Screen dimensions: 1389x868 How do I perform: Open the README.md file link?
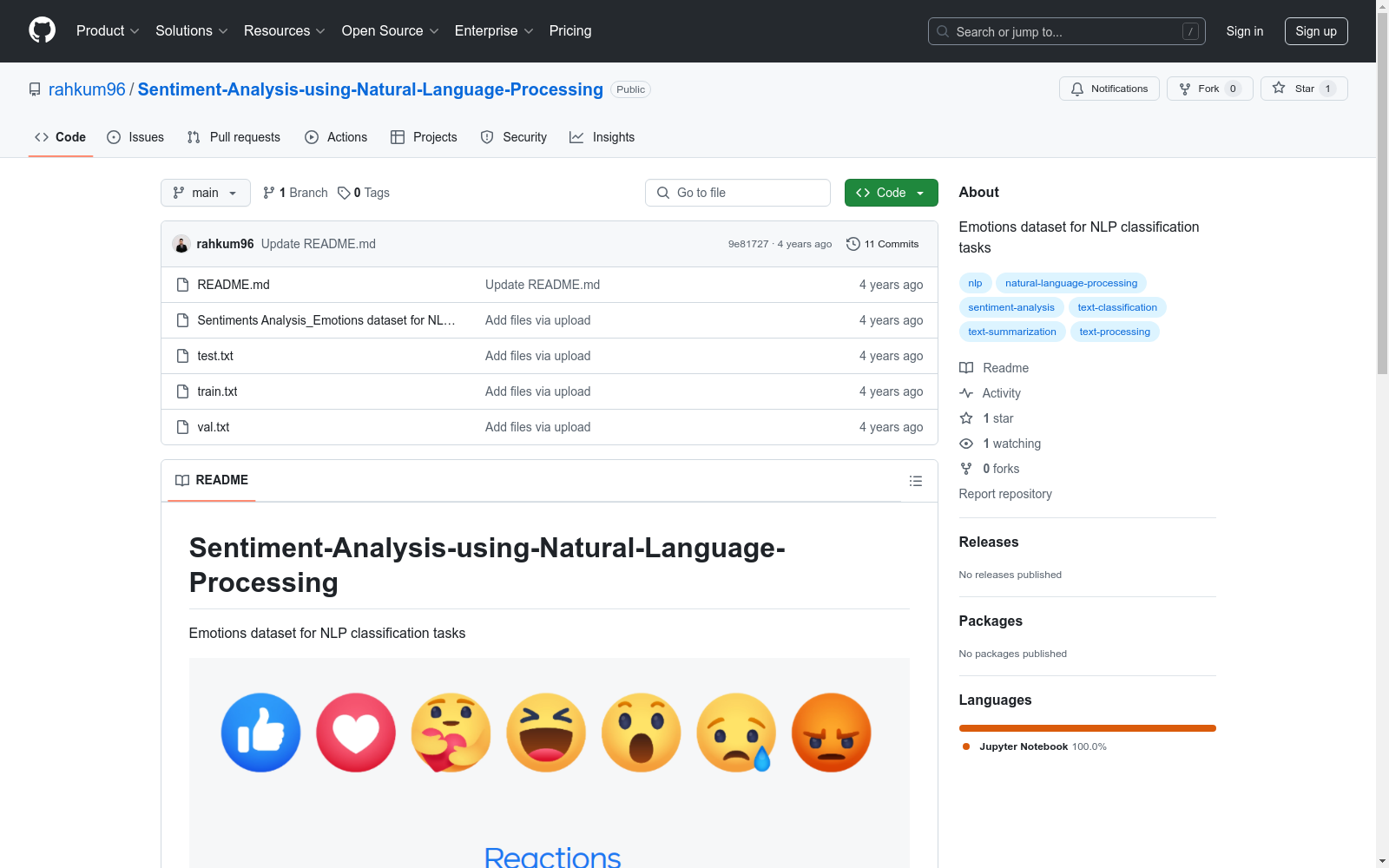click(x=234, y=285)
